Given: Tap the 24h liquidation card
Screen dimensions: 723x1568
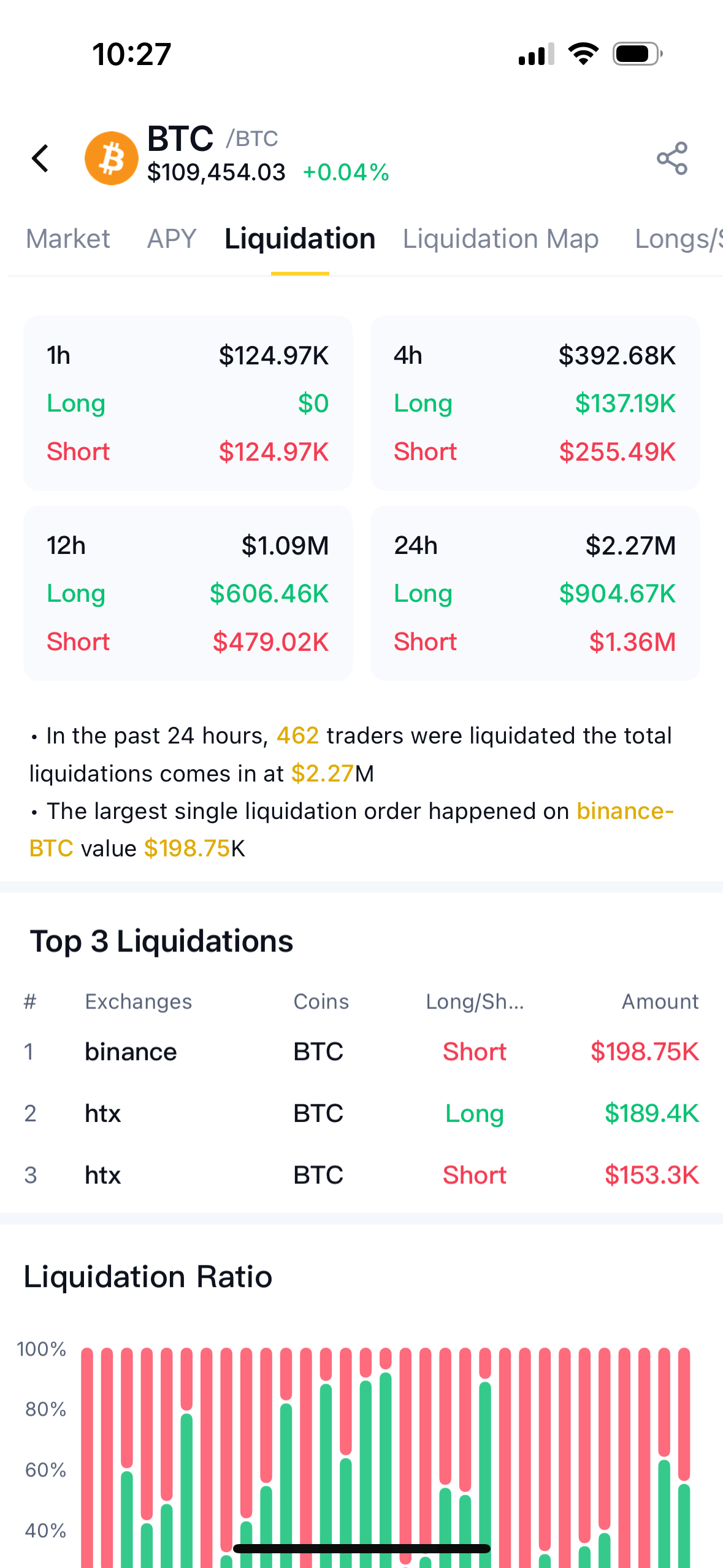Looking at the screenshot, I should 535,593.
